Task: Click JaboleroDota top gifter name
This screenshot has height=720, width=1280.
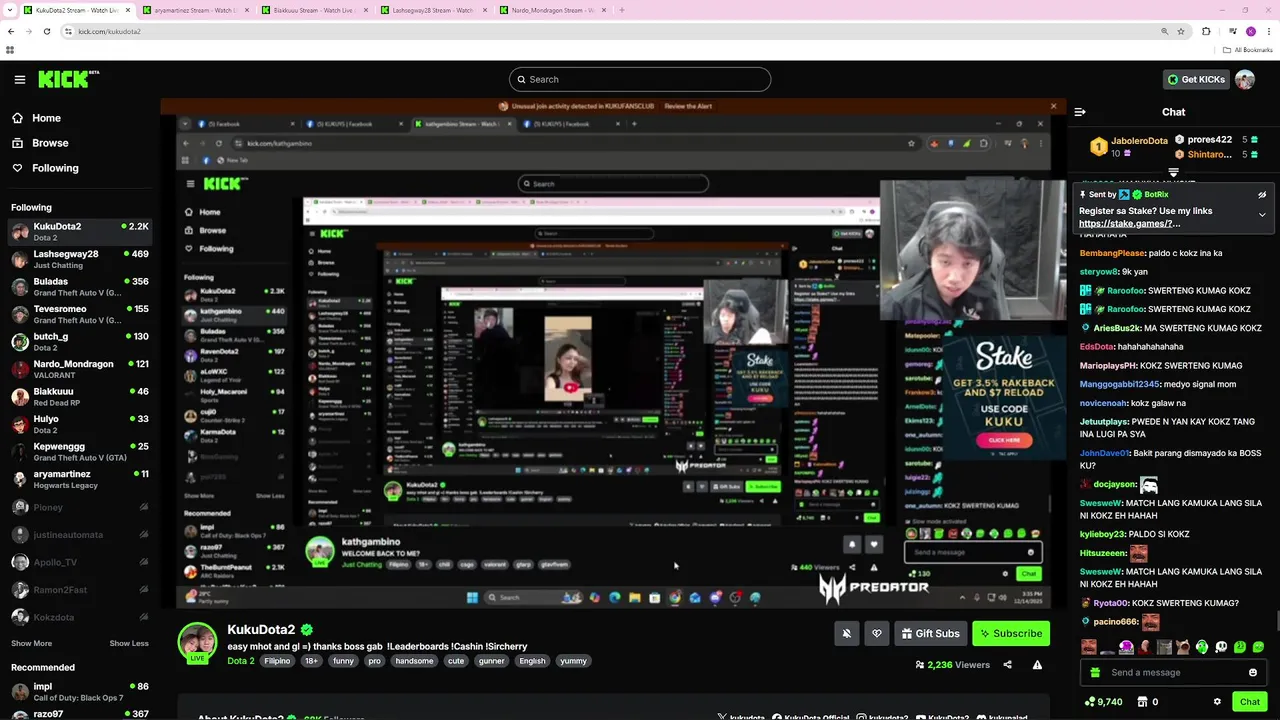Action: click(x=1139, y=141)
